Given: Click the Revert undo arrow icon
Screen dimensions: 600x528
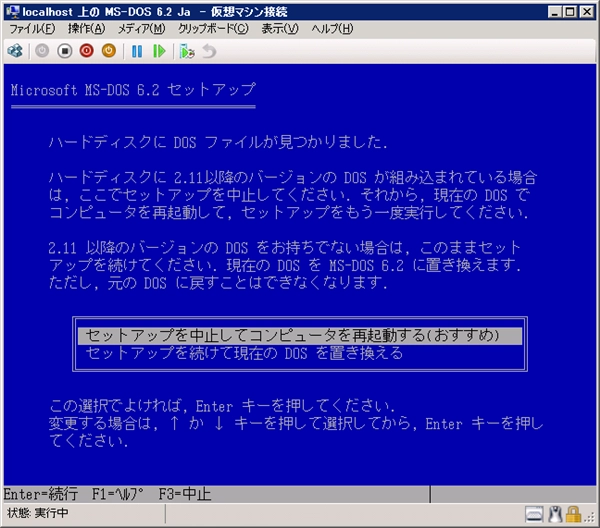Looking at the screenshot, I should [x=209, y=51].
